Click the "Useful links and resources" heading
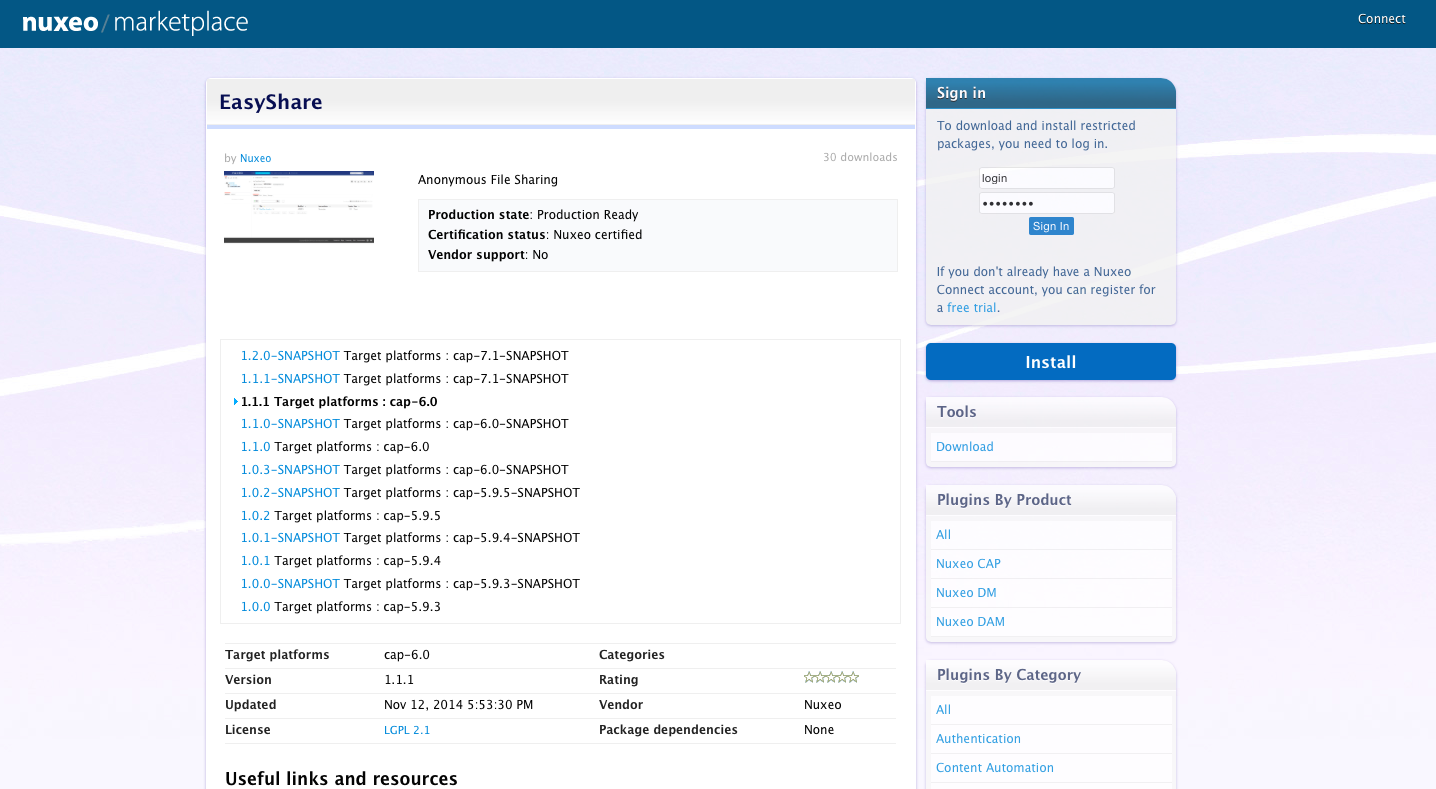Image resolution: width=1436 pixels, height=789 pixels. [x=341, y=778]
